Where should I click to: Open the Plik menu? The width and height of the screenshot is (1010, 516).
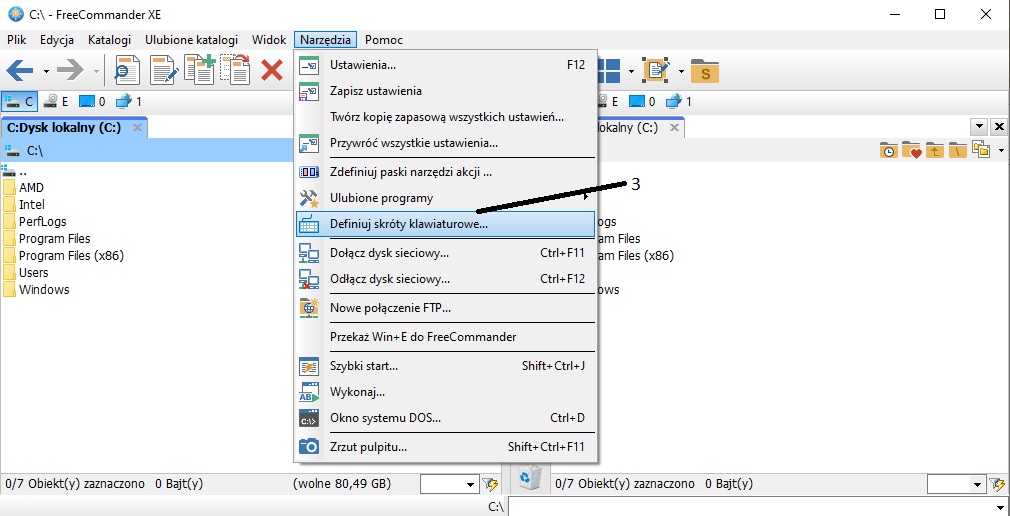tap(17, 40)
